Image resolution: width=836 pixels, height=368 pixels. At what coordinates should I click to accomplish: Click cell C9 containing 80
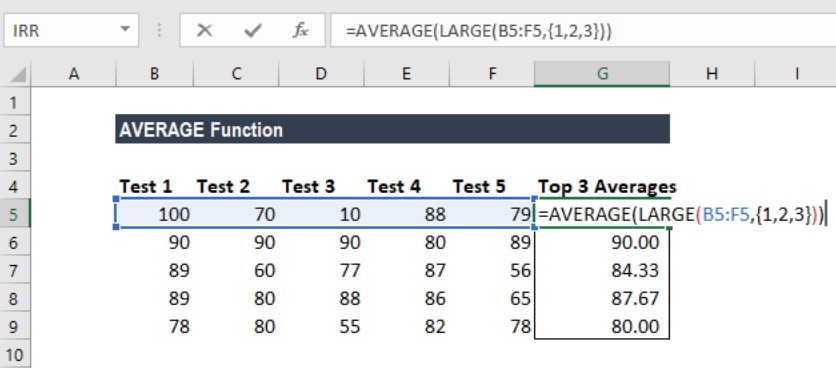236,326
